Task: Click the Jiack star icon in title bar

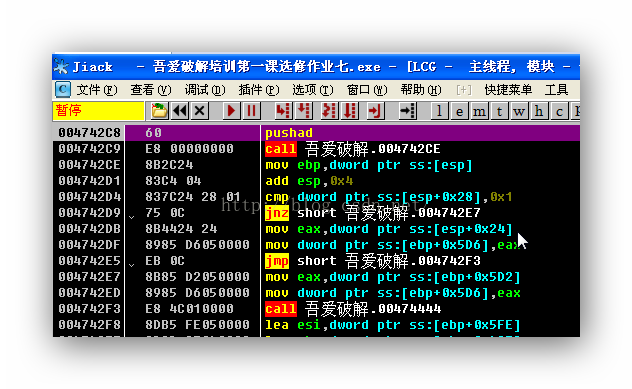Action: (x=61, y=67)
